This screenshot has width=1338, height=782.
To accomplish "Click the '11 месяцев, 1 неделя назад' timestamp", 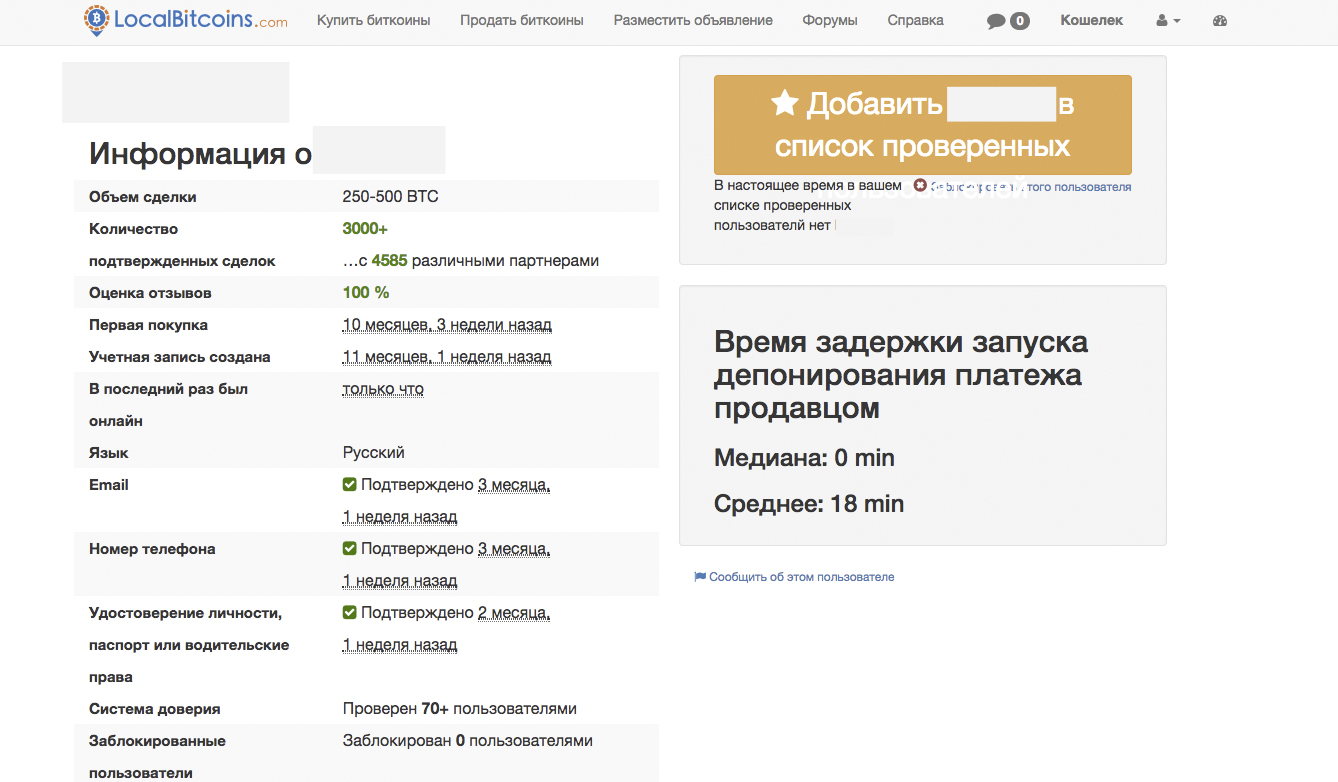I will tap(446, 357).
